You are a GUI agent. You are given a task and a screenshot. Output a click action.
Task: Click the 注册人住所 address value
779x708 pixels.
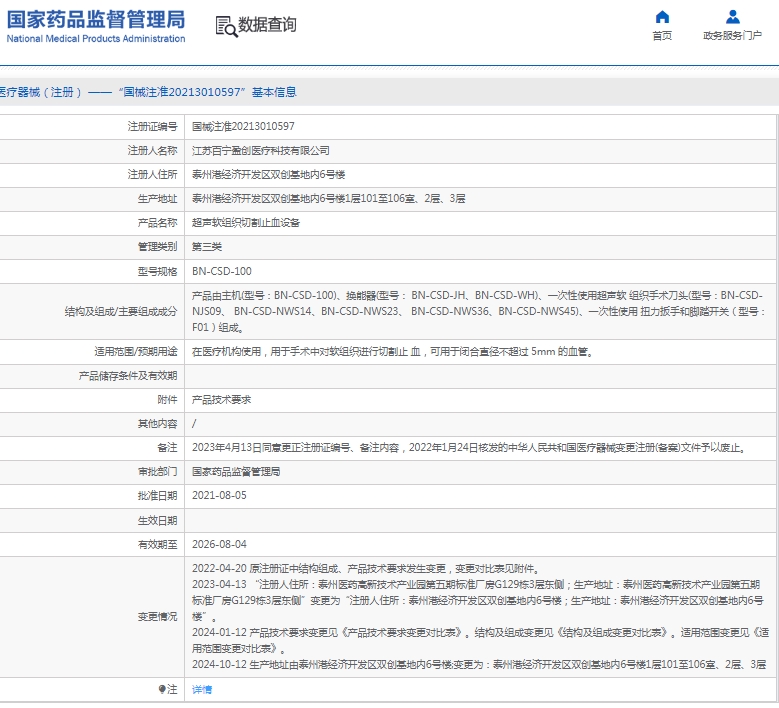(269, 174)
